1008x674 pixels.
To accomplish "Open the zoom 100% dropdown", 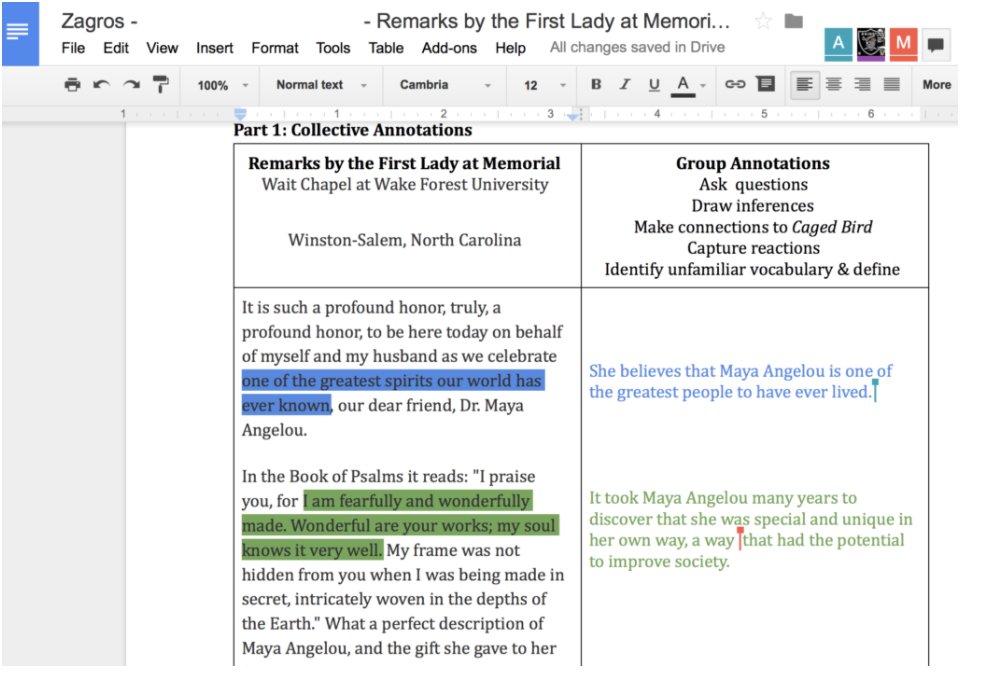I will click(x=222, y=85).
